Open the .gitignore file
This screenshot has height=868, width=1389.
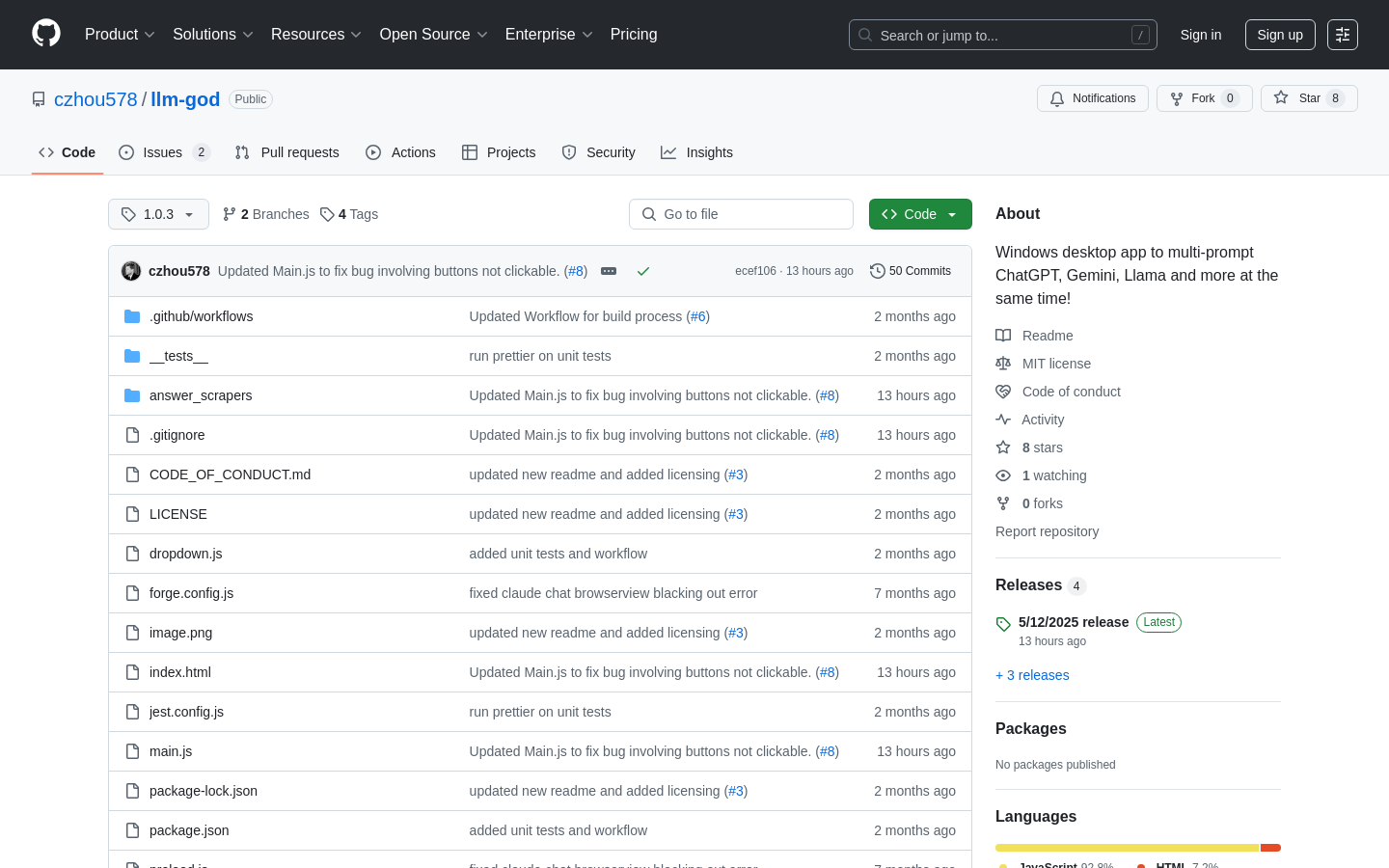pos(177,435)
